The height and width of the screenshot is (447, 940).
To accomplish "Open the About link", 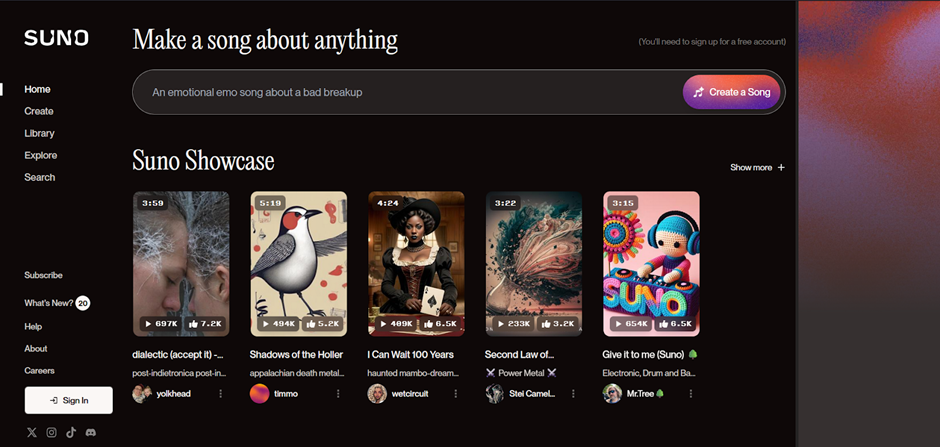I will pos(35,349).
